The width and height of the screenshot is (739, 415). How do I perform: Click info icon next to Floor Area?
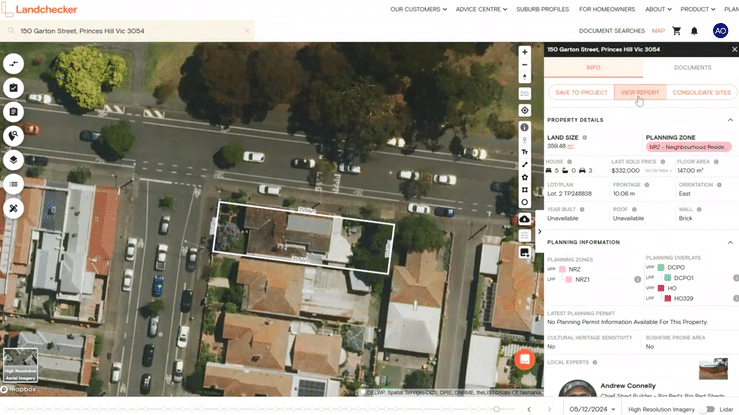point(716,162)
